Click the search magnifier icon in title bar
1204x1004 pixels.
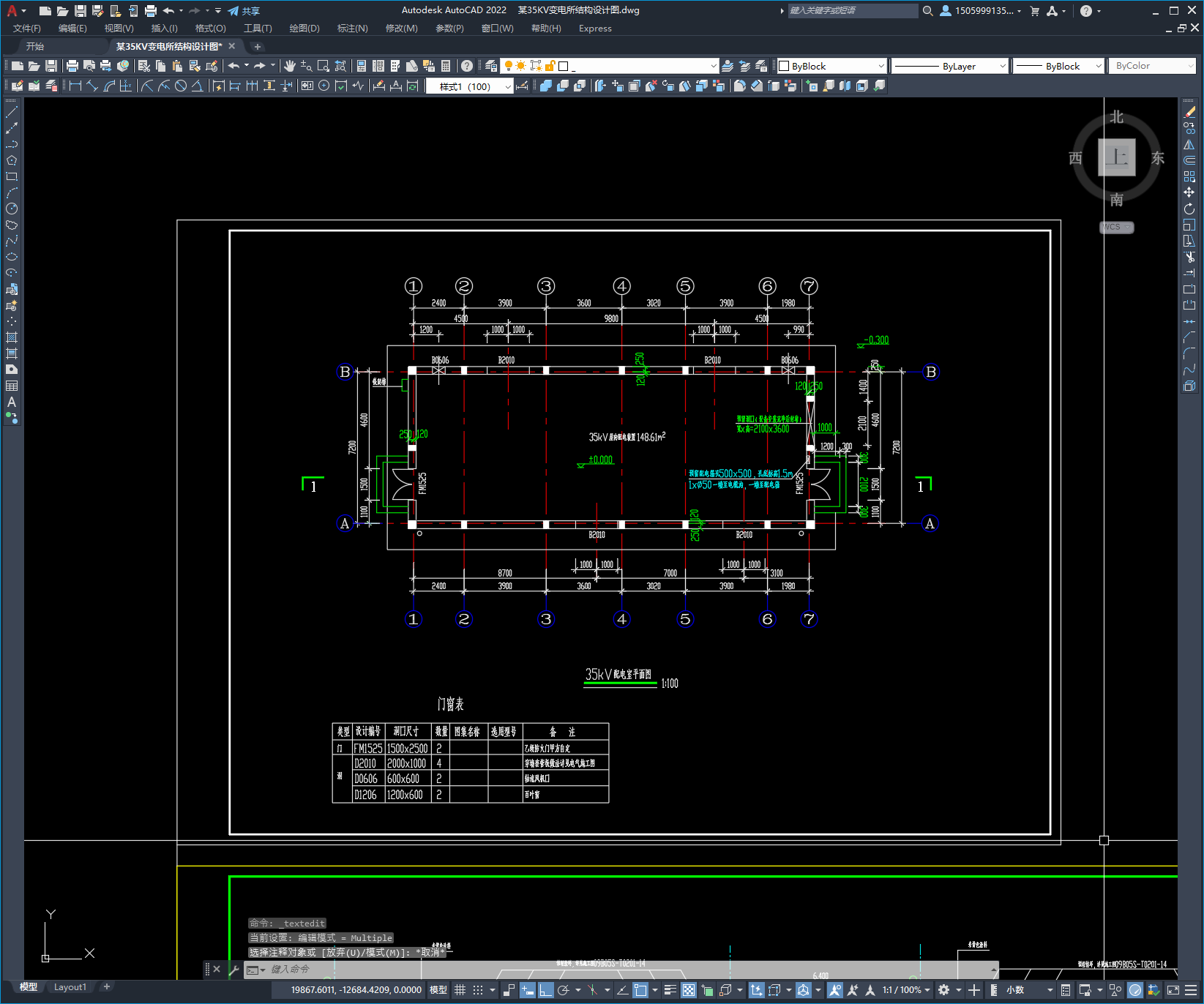click(928, 11)
